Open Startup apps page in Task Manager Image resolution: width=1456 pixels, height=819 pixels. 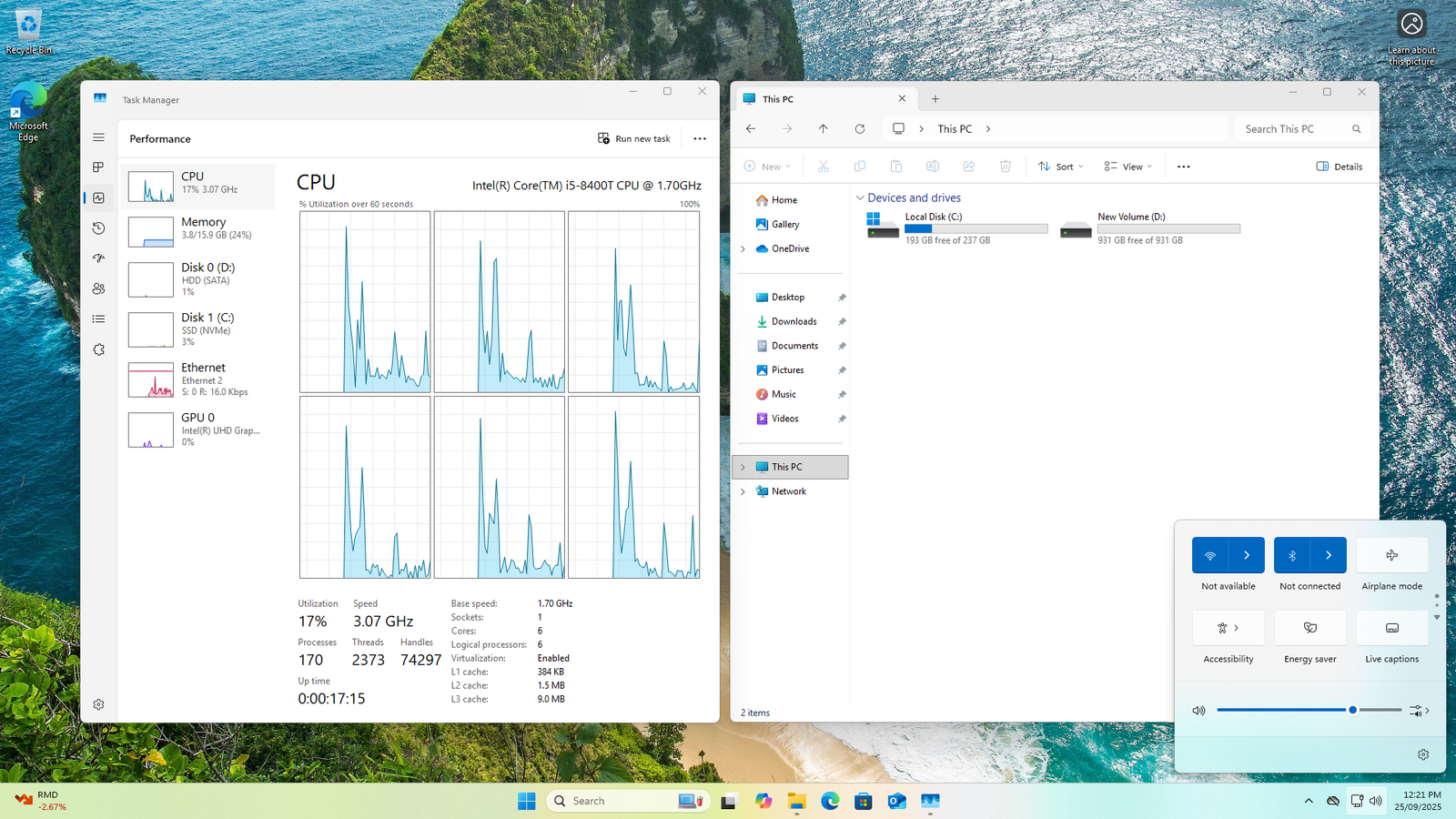coord(98,258)
